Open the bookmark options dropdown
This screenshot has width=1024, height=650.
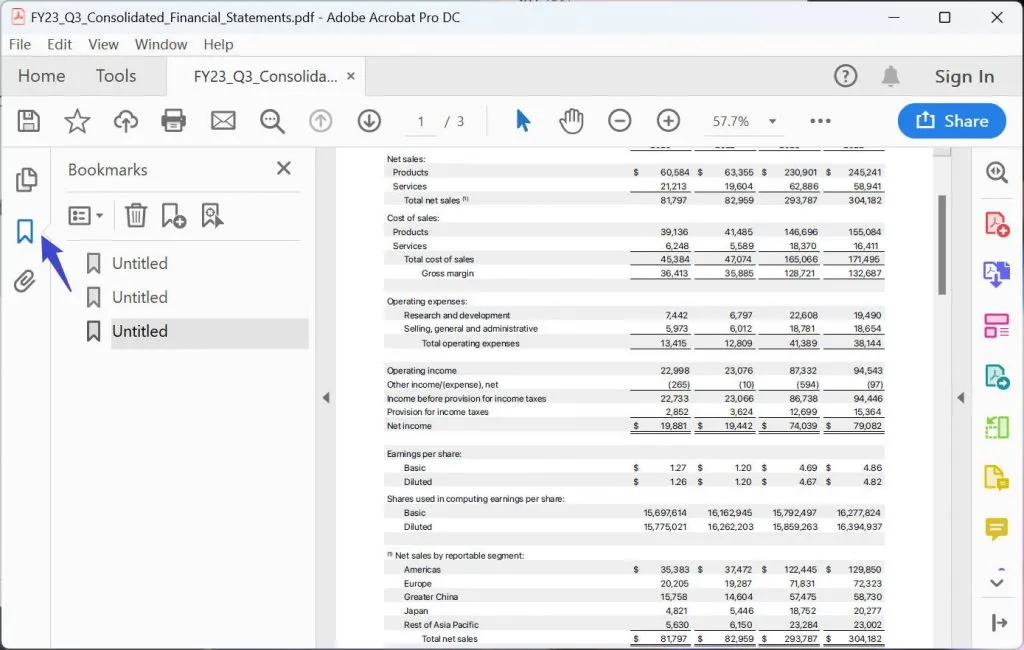pyautogui.click(x=88, y=215)
